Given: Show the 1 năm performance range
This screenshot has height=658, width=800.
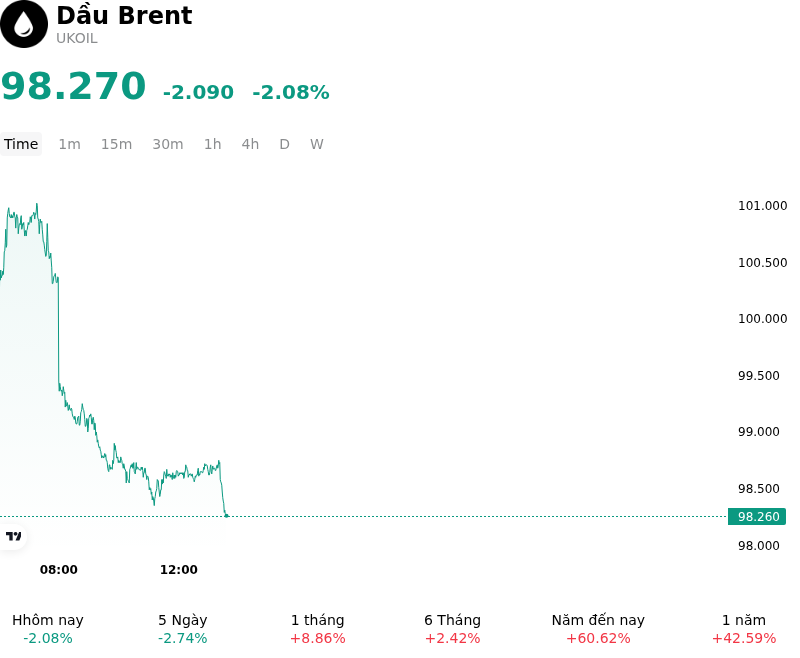Looking at the screenshot, I should [744, 629].
